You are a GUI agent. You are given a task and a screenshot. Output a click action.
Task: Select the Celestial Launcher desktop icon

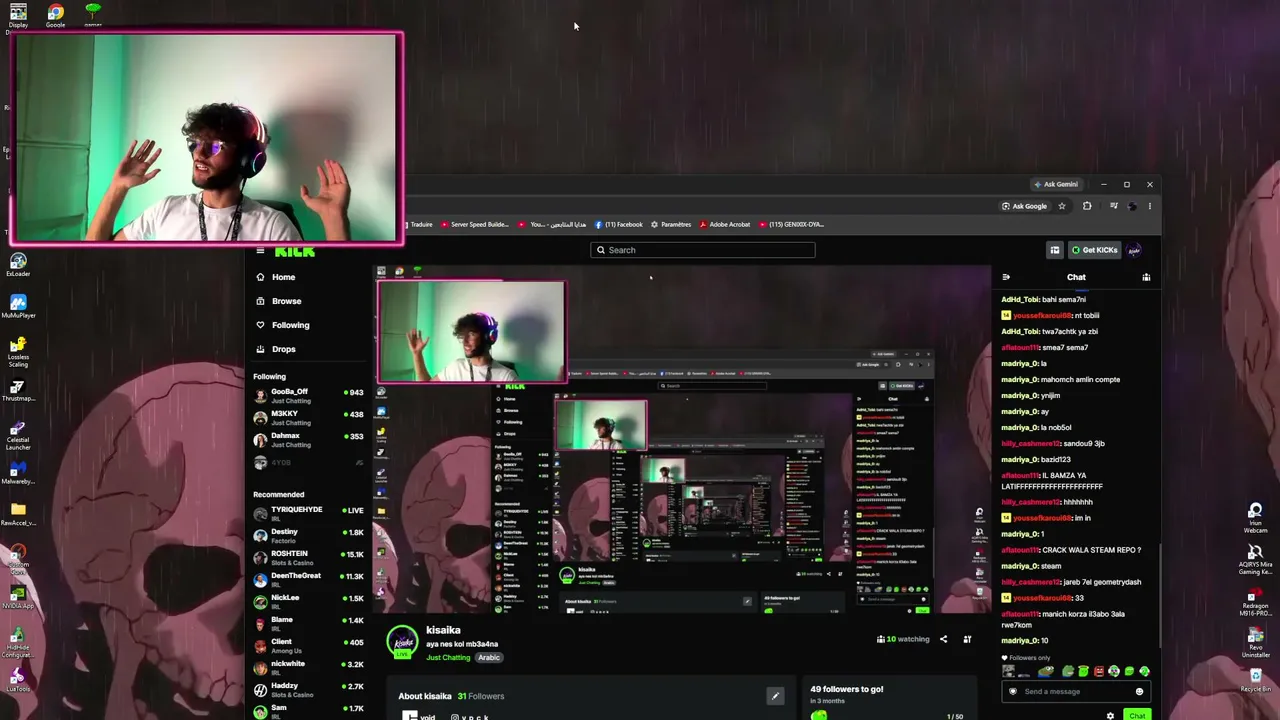[18, 435]
